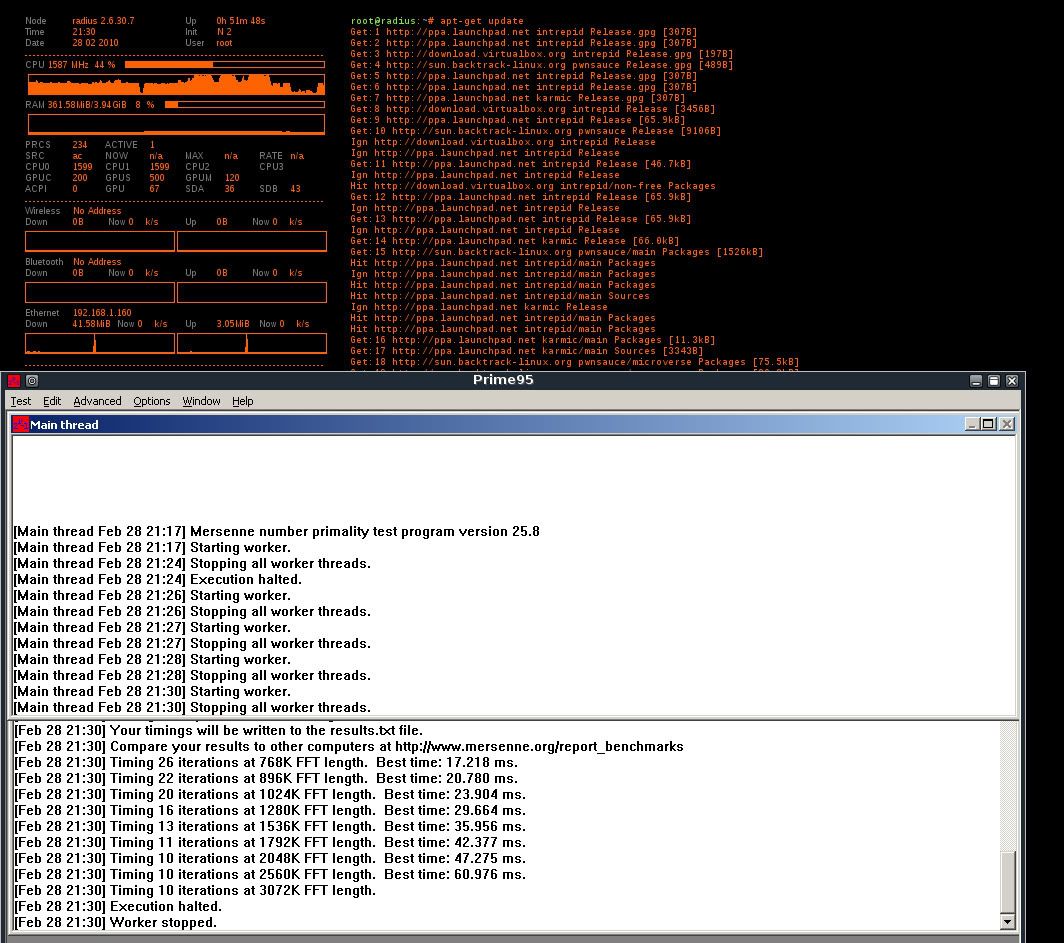Image resolution: width=1064 pixels, height=943 pixels.
Task: Open the Window menu
Action: click(x=202, y=401)
